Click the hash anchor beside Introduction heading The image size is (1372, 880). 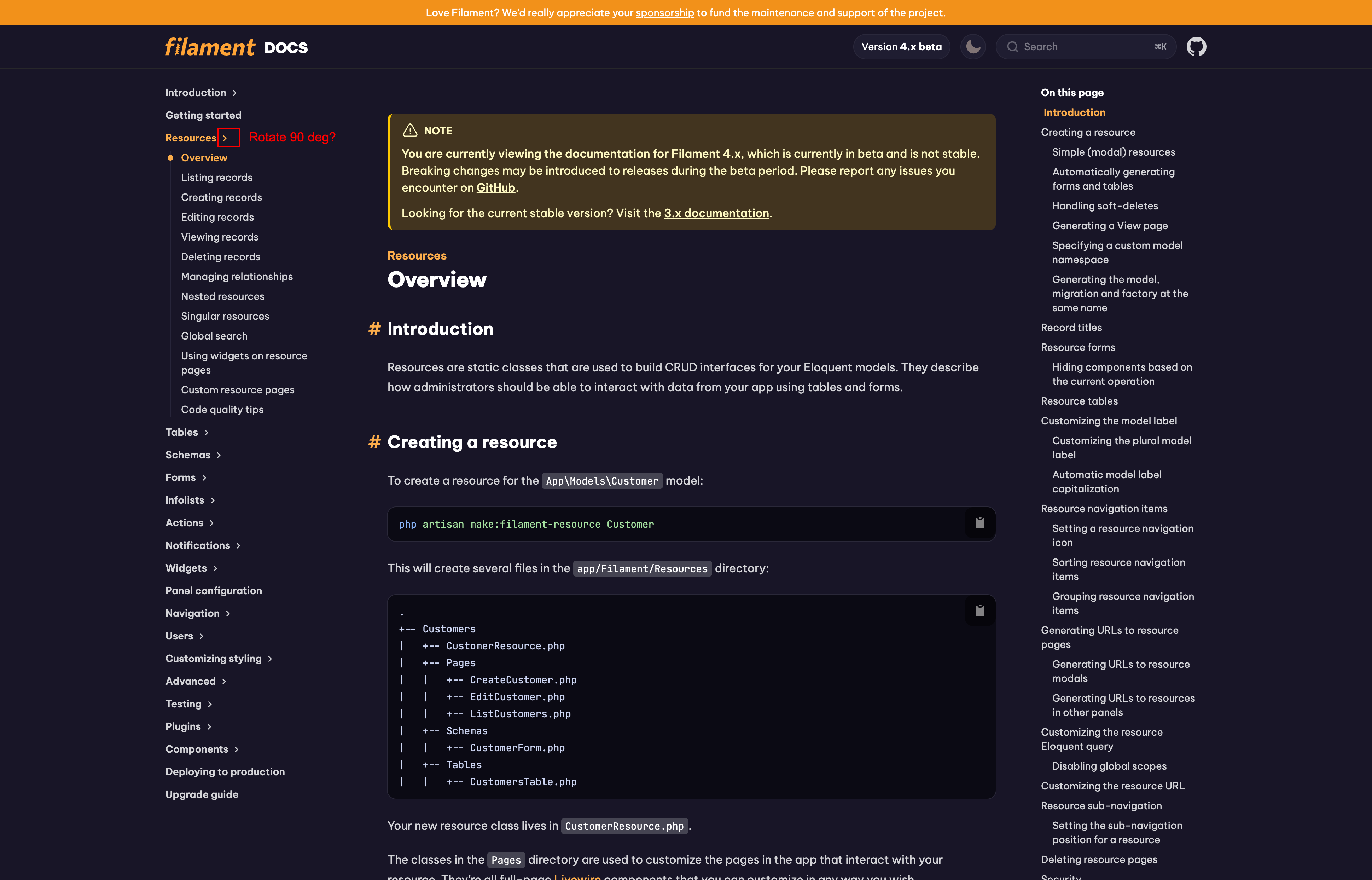pos(374,329)
